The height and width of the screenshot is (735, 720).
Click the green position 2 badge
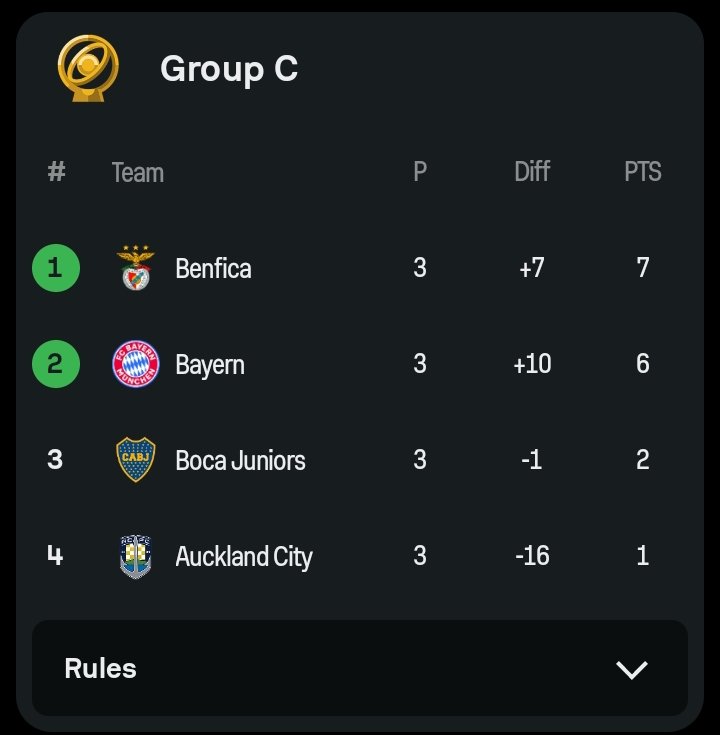(x=56, y=364)
